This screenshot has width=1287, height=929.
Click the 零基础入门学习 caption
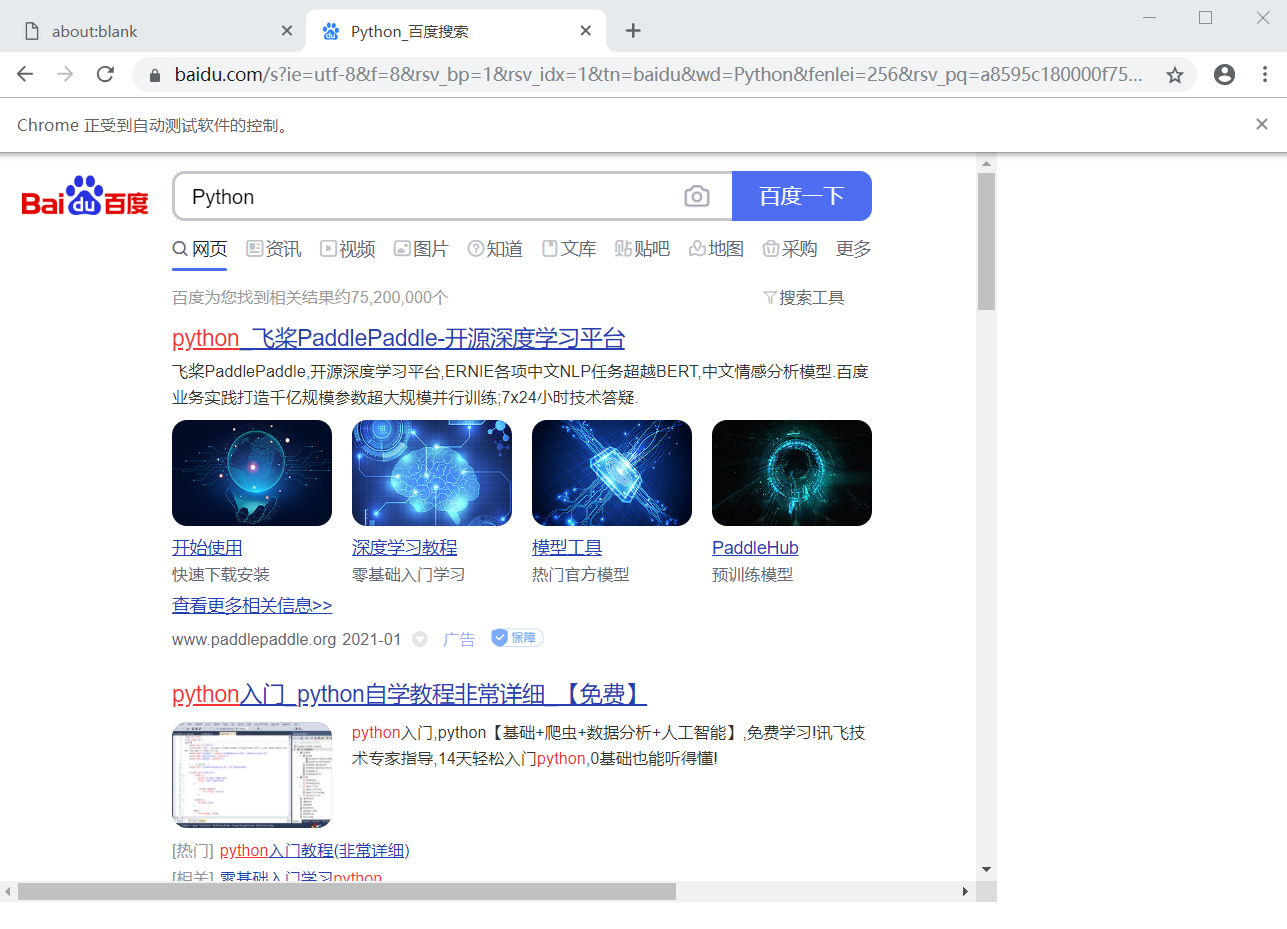(408, 574)
